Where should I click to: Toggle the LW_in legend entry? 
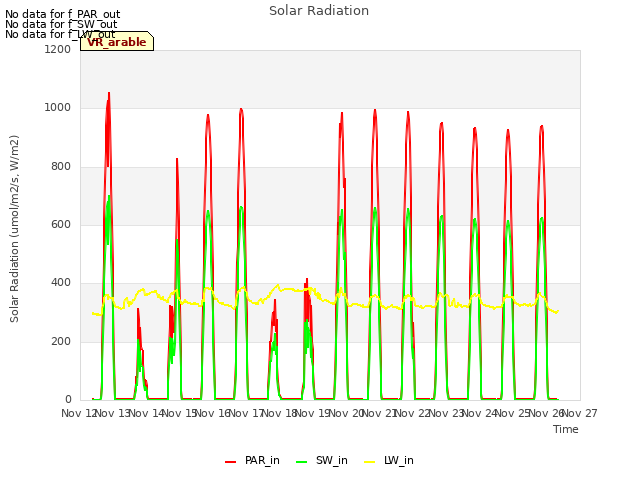pos(389,460)
